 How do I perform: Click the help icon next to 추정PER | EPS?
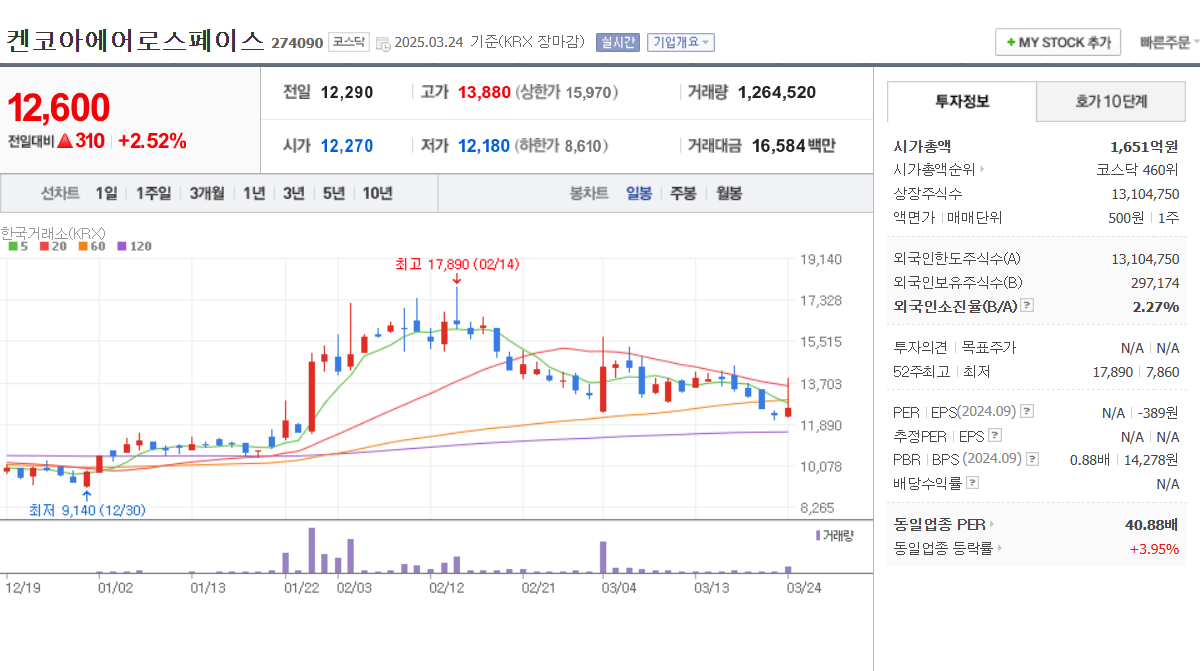click(x=994, y=436)
